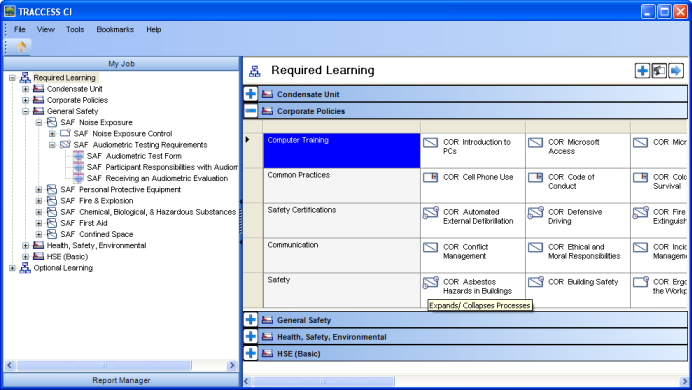Click the My Job panel header

tap(121, 64)
